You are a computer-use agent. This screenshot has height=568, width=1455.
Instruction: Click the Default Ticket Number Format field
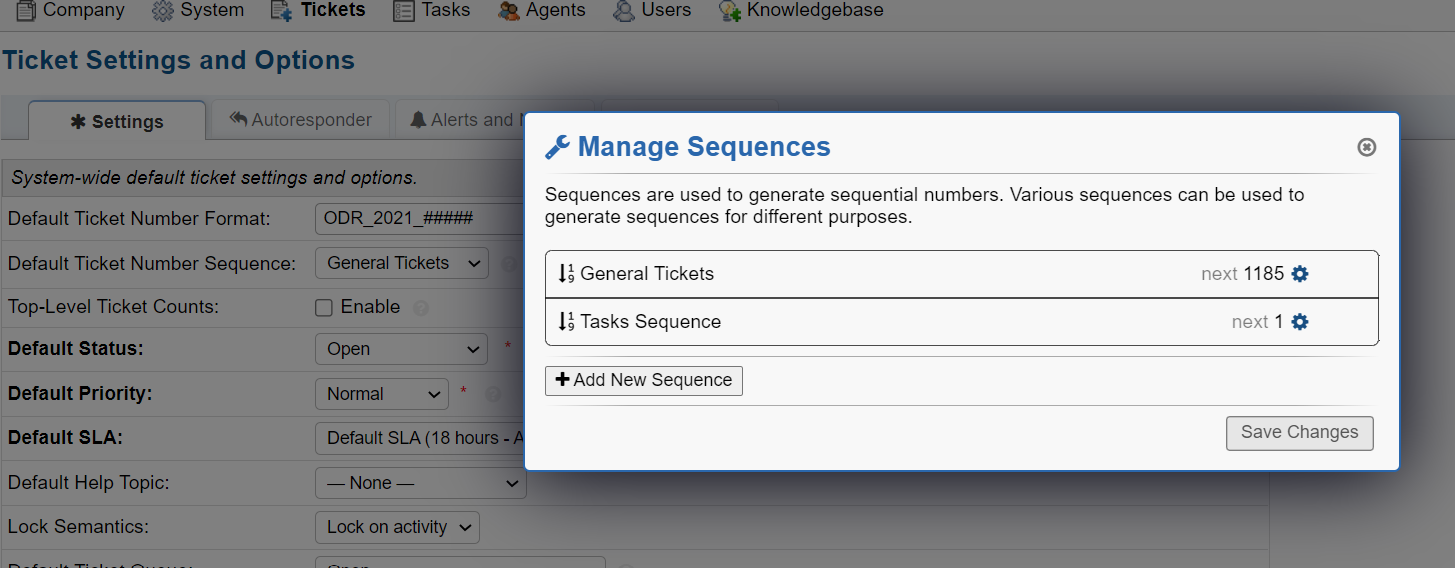click(420, 218)
